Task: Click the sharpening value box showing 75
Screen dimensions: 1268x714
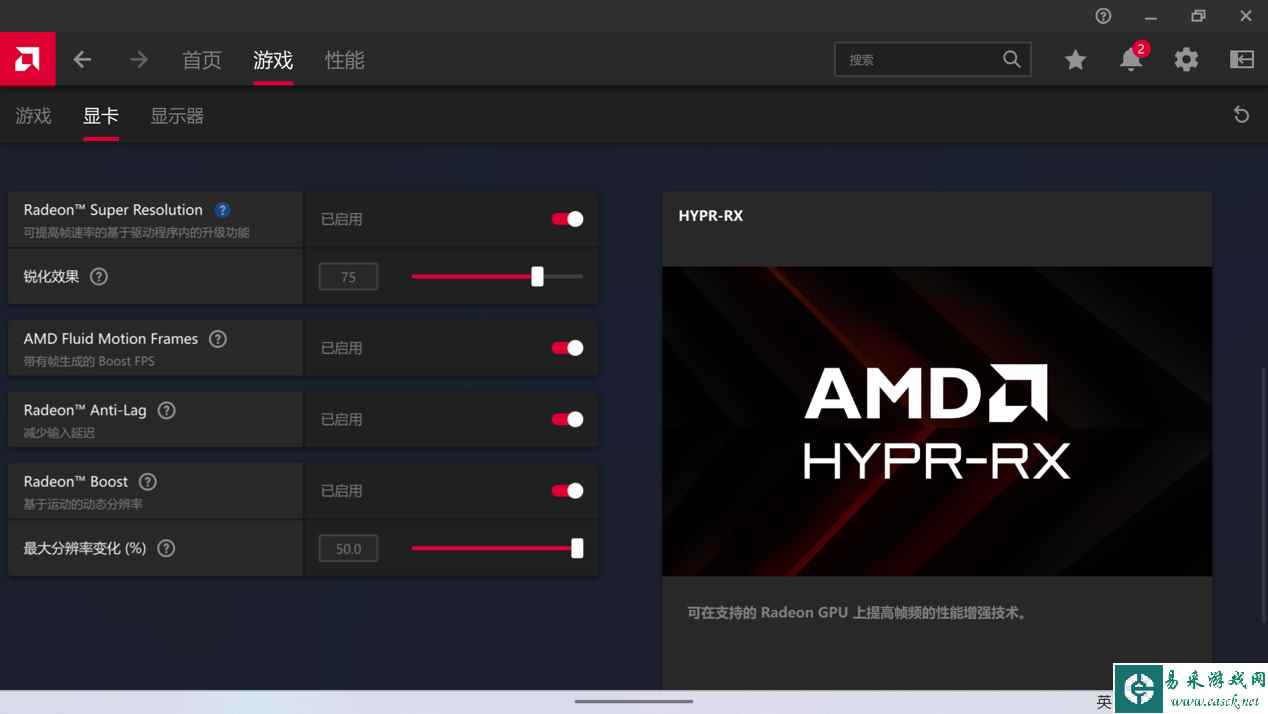Action: tap(348, 277)
